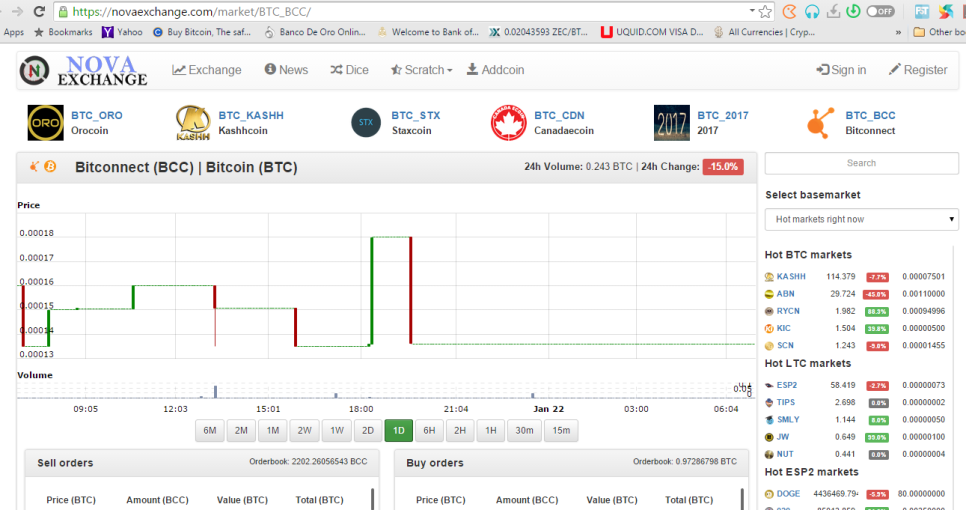Image resolution: width=966 pixels, height=510 pixels.
Task: Open the Orocoin ORO coin icon
Action: click(x=46, y=123)
